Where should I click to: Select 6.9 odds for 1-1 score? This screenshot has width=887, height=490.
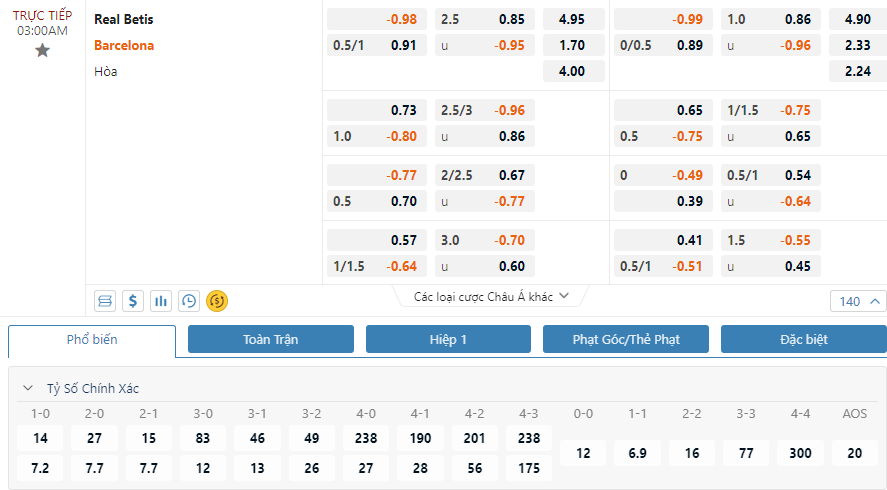[638, 453]
